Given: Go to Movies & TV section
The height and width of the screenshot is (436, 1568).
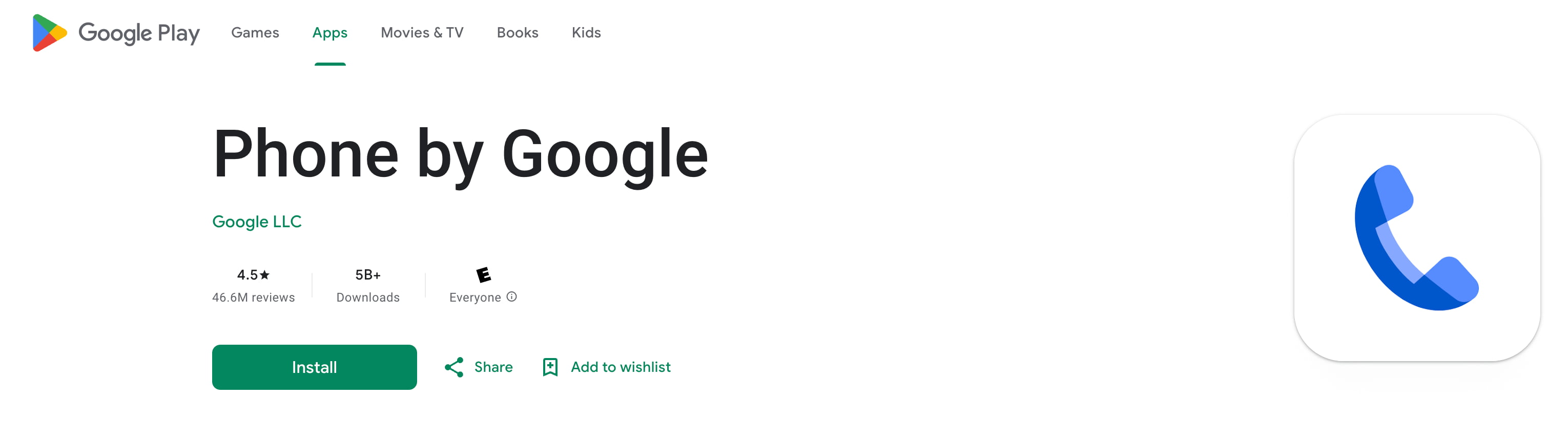Looking at the screenshot, I should click(422, 33).
